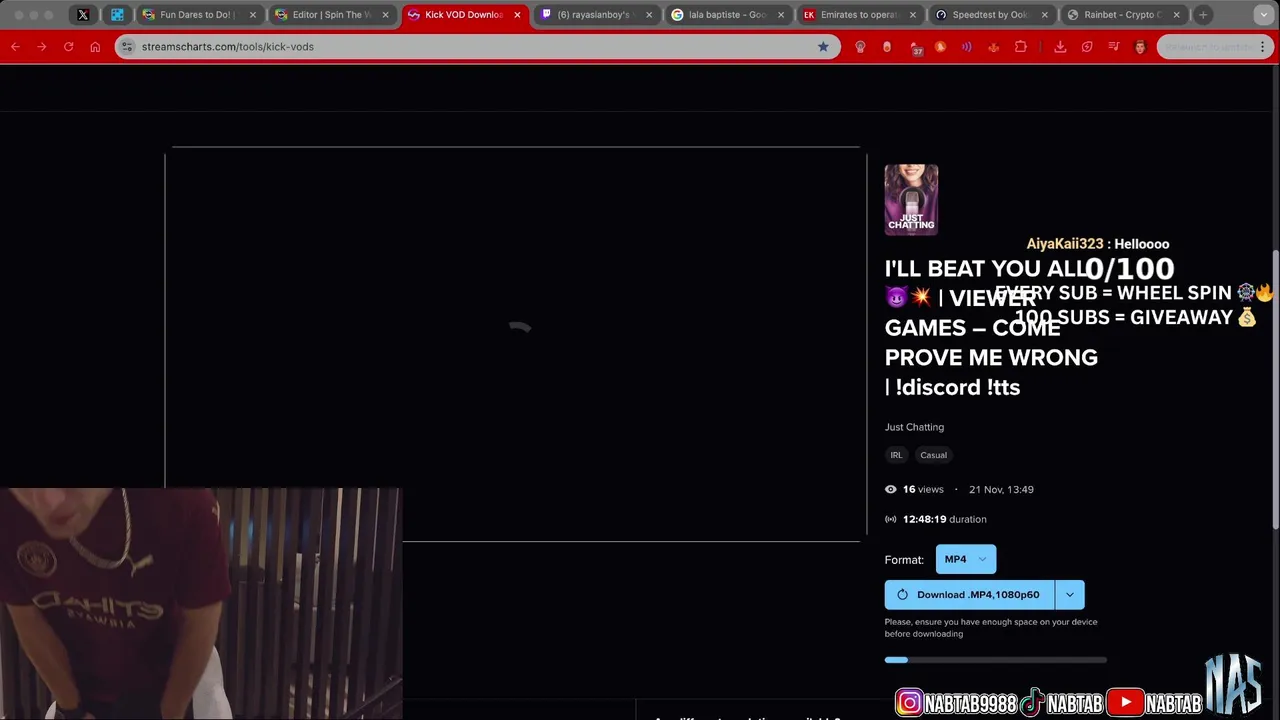This screenshot has height=720, width=1280.
Task: Open the pinned X tab
Action: click(83, 15)
